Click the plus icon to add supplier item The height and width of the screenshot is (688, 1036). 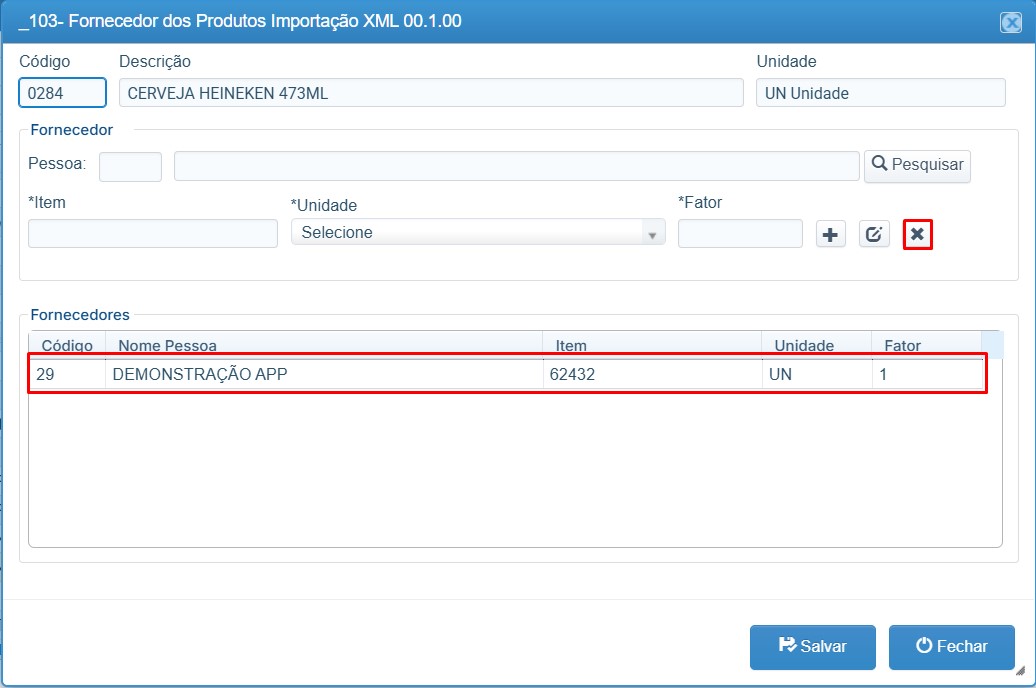[831, 234]
